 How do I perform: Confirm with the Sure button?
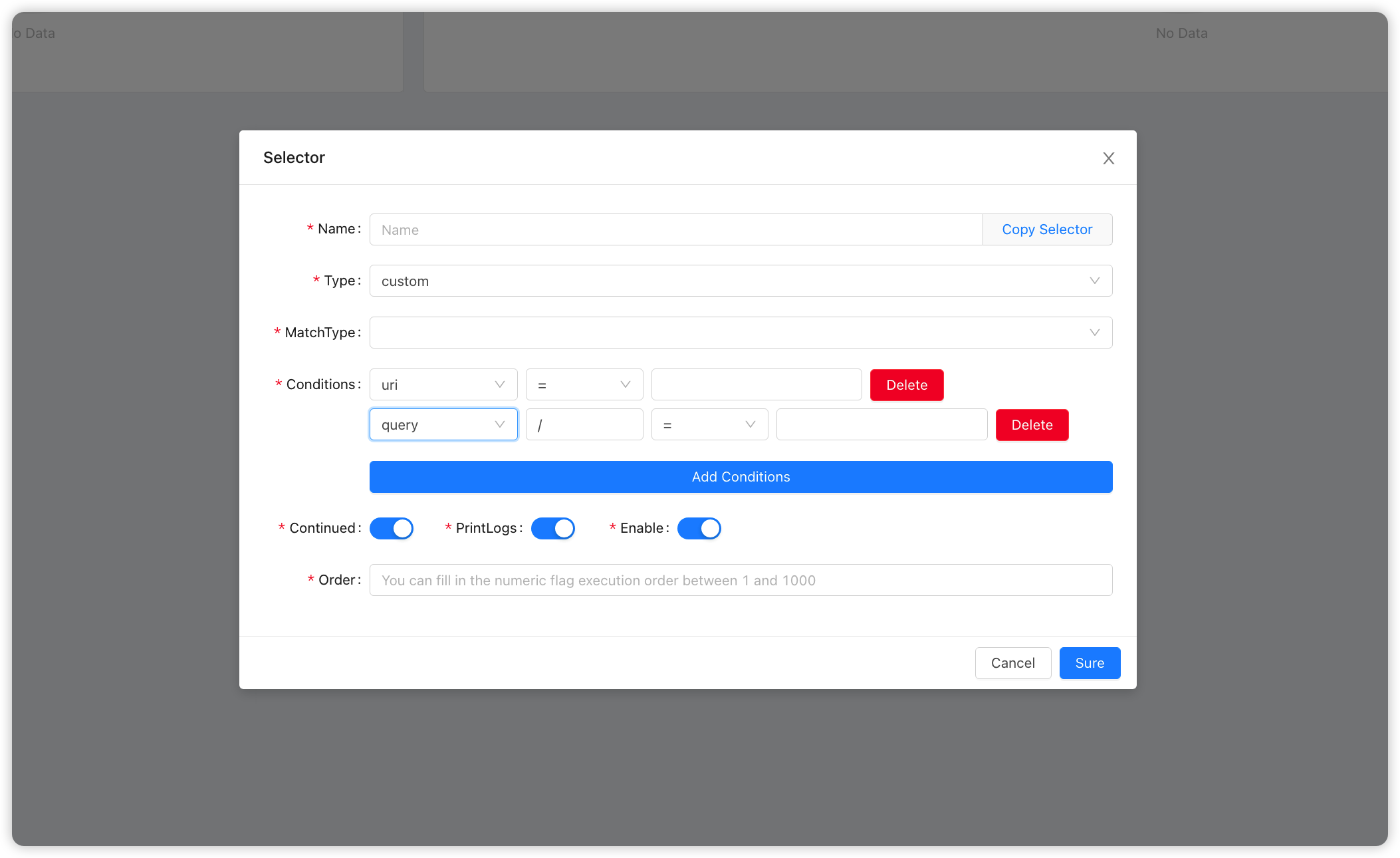pyautogui.click(x=1089, y=662)
